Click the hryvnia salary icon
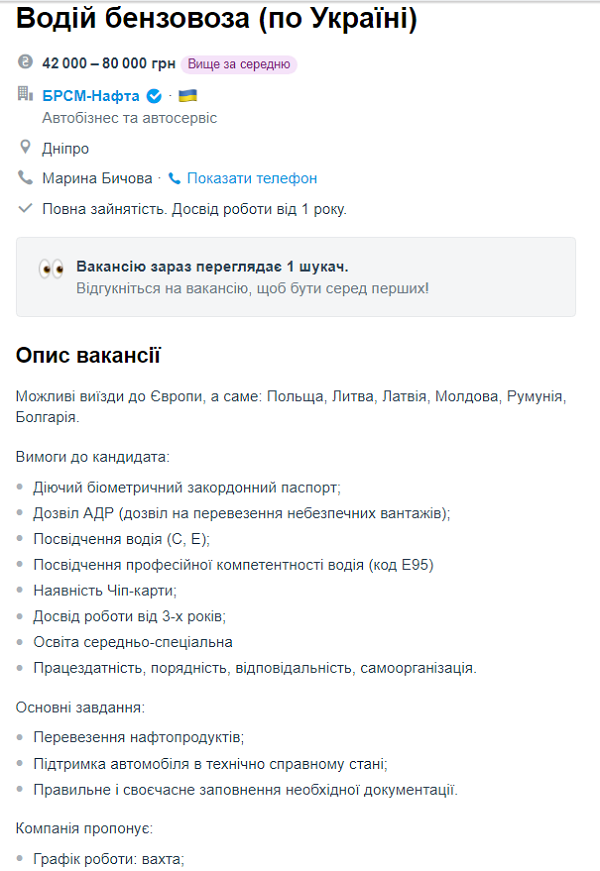600x871 pixels. pyautogui.click(x=26, y=64)
